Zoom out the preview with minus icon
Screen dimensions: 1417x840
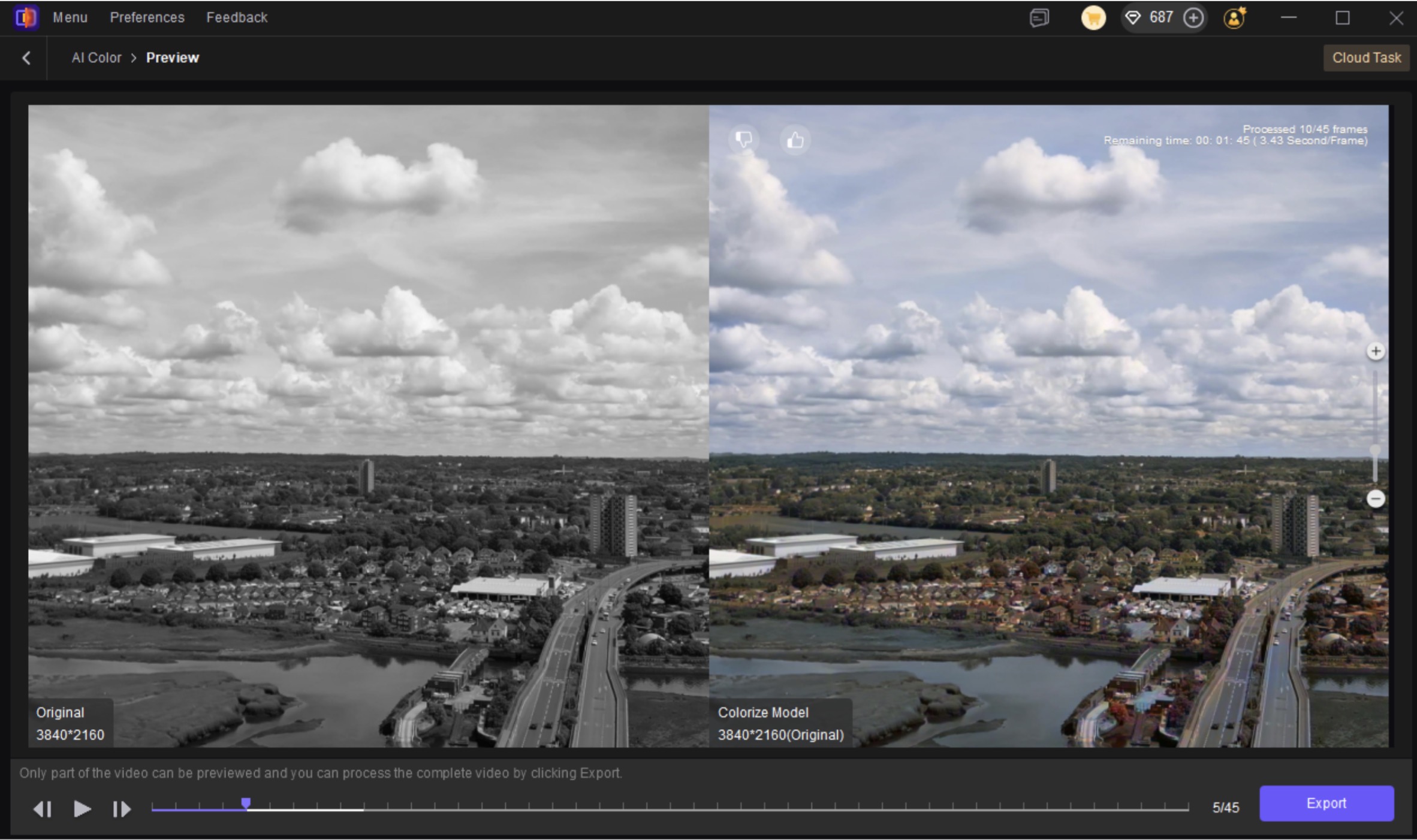click(x=1376, y=498)
